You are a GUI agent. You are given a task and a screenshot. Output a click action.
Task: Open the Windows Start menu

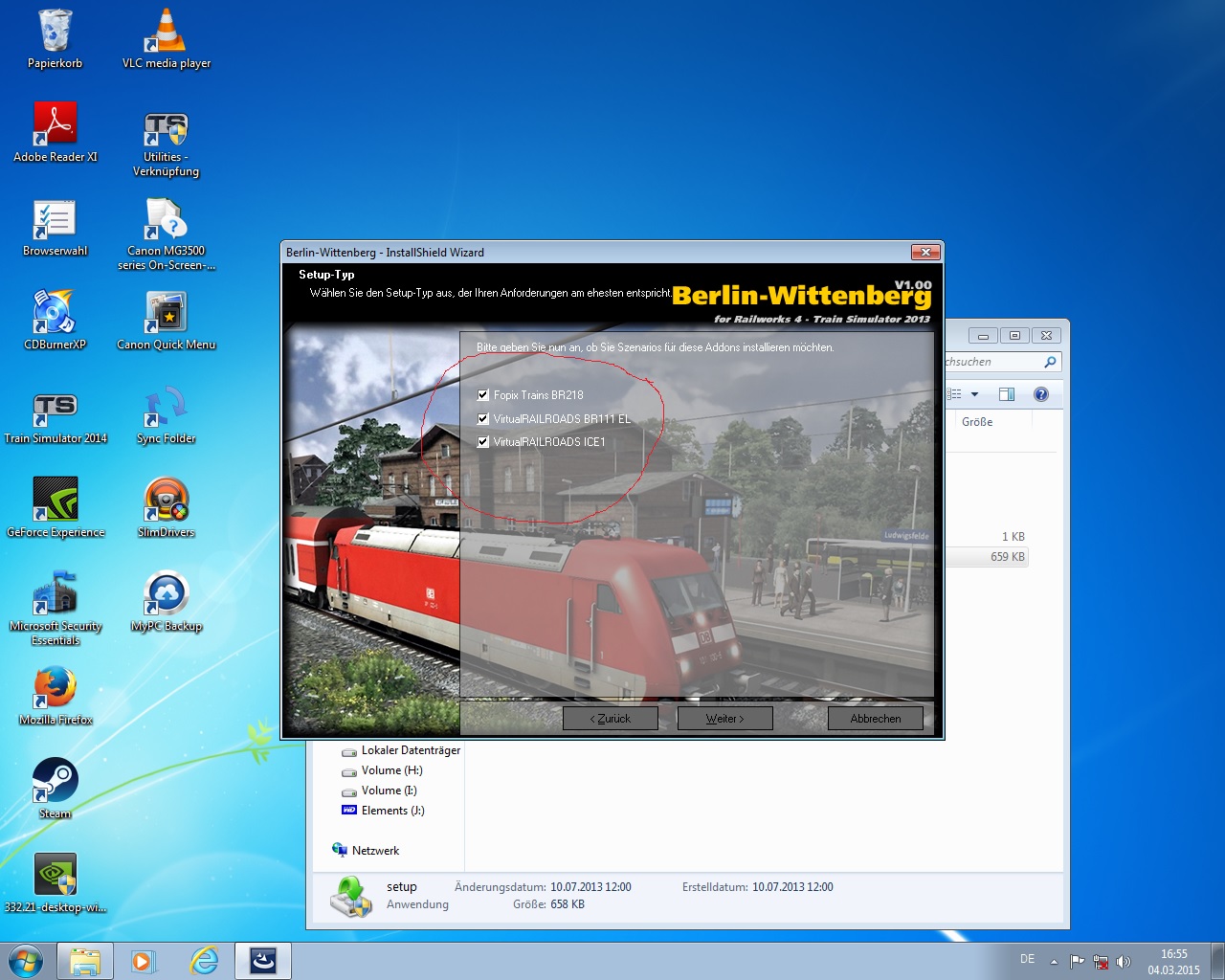pos(26,961)
